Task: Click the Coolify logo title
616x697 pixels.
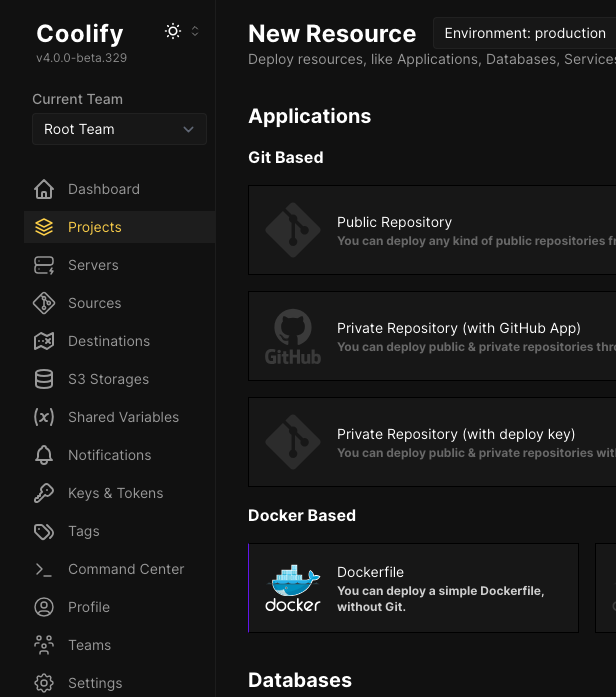Action: point(80,34)
